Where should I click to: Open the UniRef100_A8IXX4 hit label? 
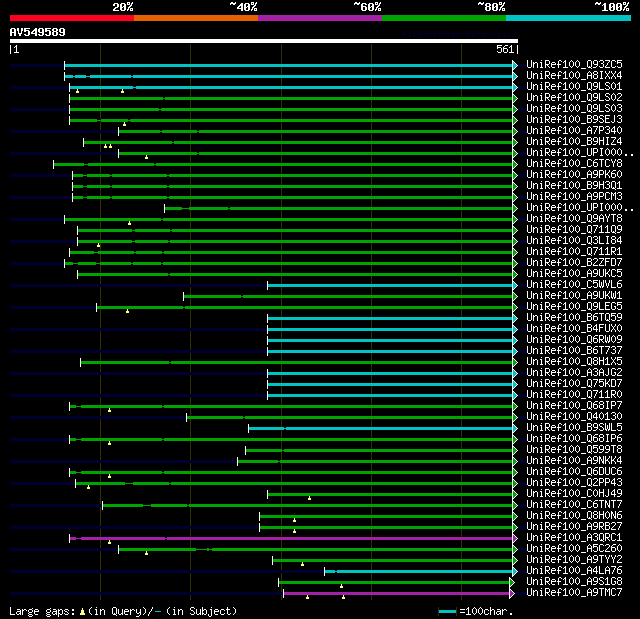click(574, 75)
